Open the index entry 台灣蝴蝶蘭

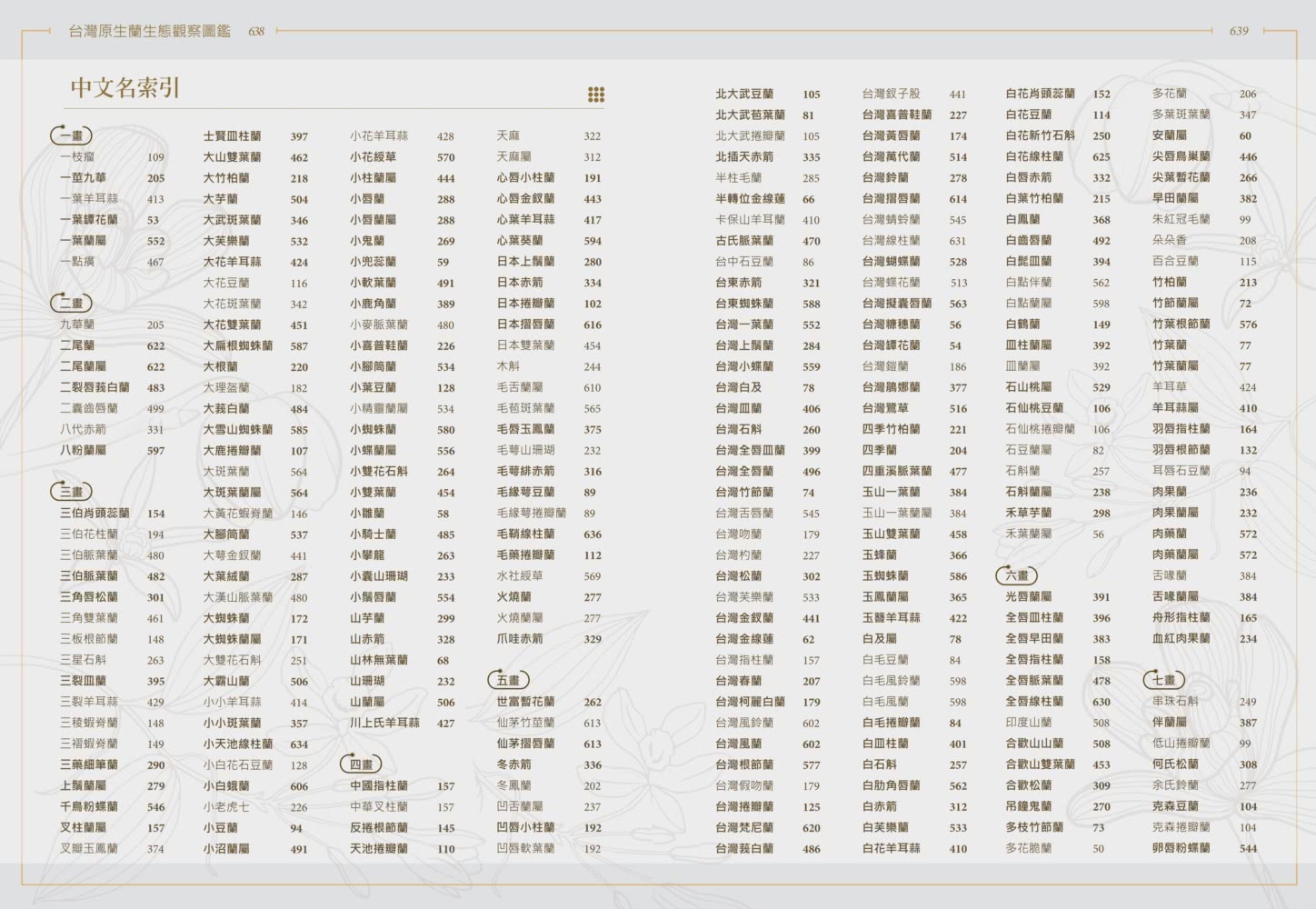pos(891,262)
